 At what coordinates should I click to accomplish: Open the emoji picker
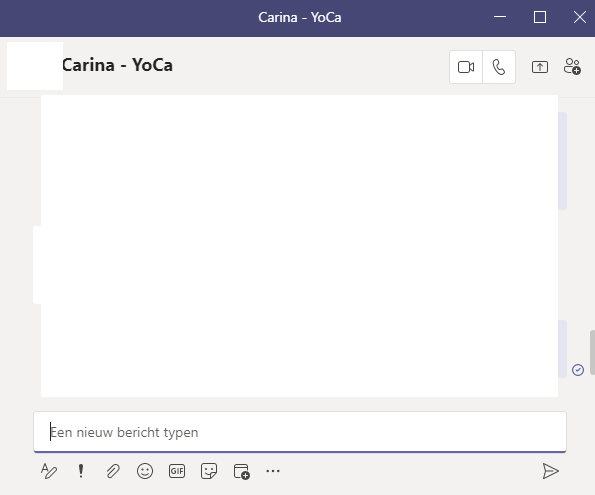click(145, 471)
